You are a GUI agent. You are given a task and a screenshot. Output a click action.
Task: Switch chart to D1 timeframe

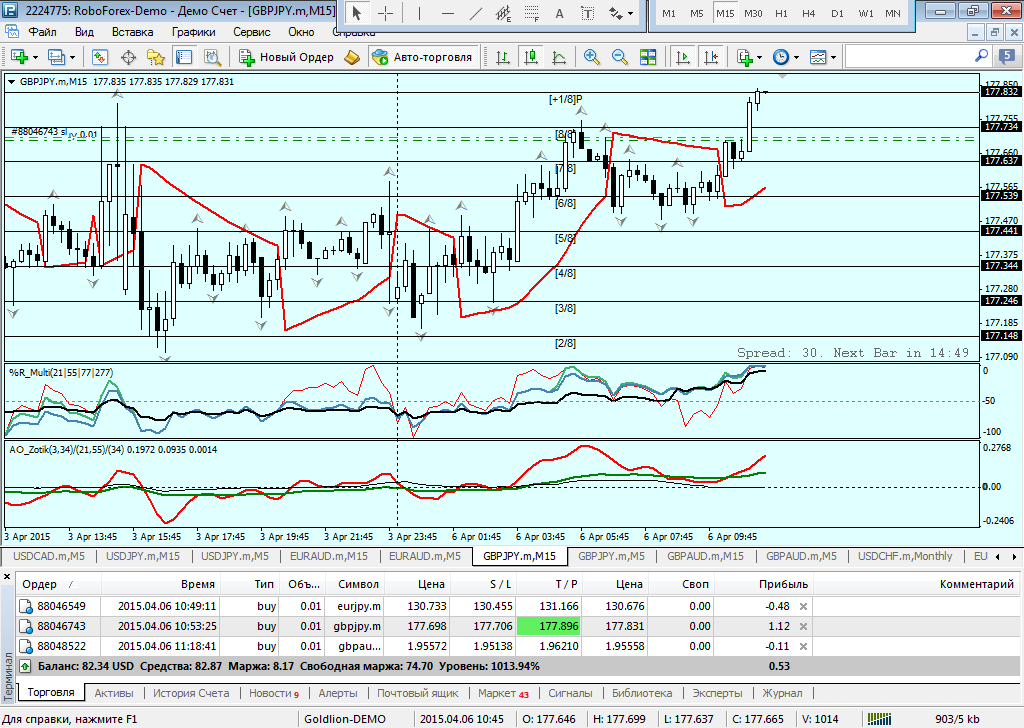(x=837, y=13)
